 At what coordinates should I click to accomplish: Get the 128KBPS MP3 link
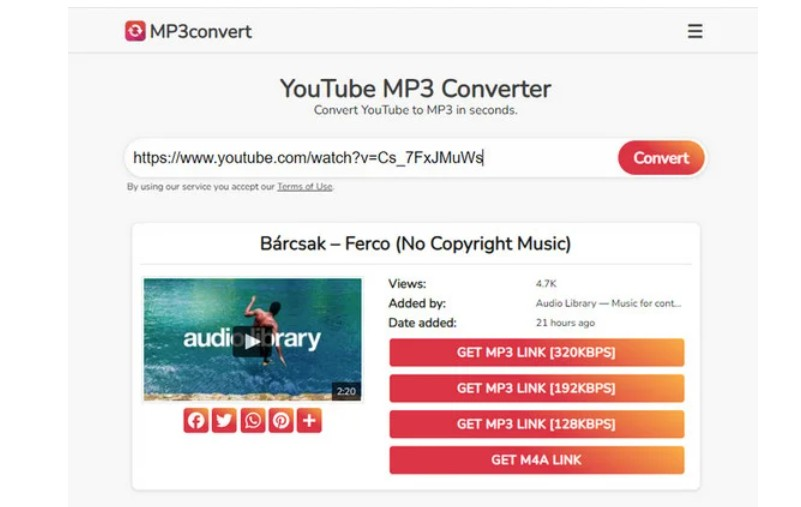[x=536, y=424]
